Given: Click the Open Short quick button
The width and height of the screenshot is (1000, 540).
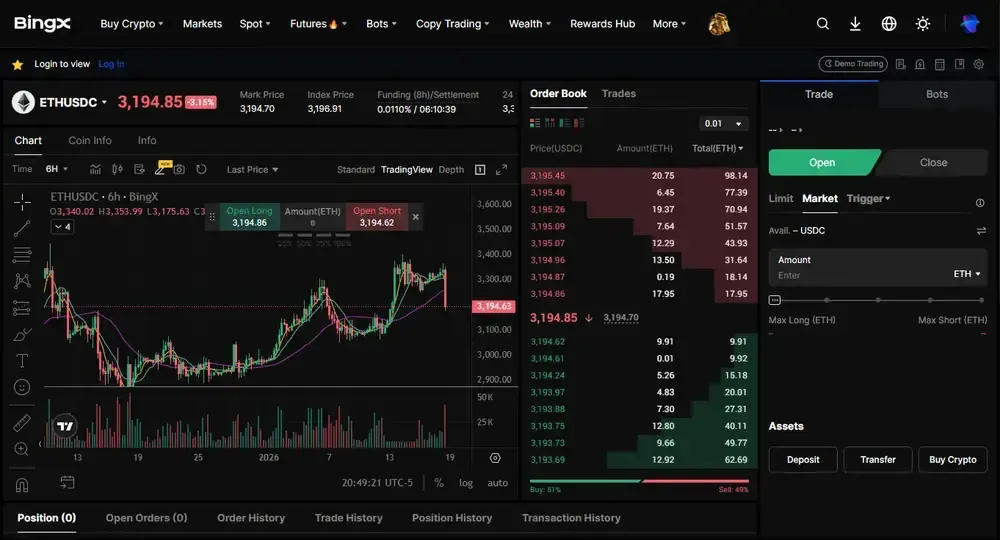Looking at the screenshot, I should (377, 217).
